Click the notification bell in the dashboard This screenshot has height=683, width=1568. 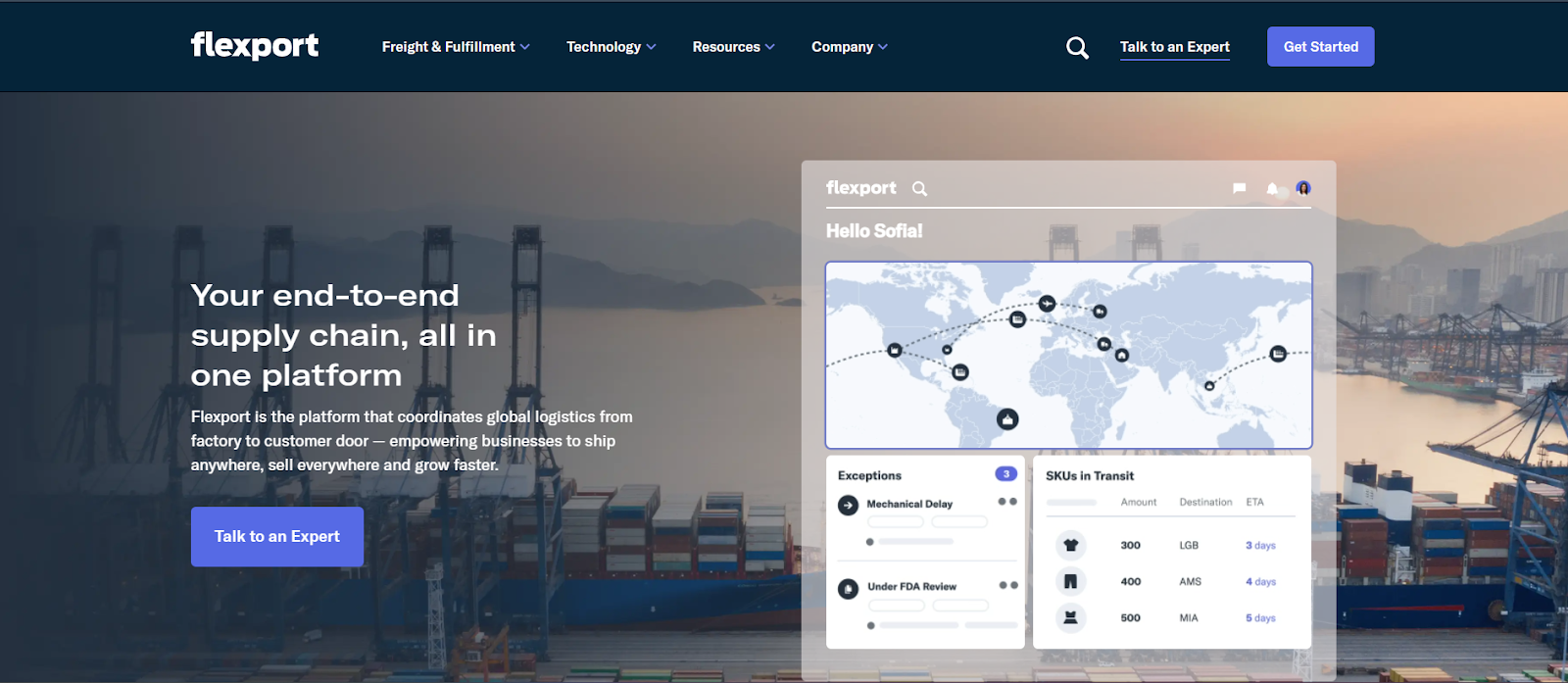coord(1272,188)
